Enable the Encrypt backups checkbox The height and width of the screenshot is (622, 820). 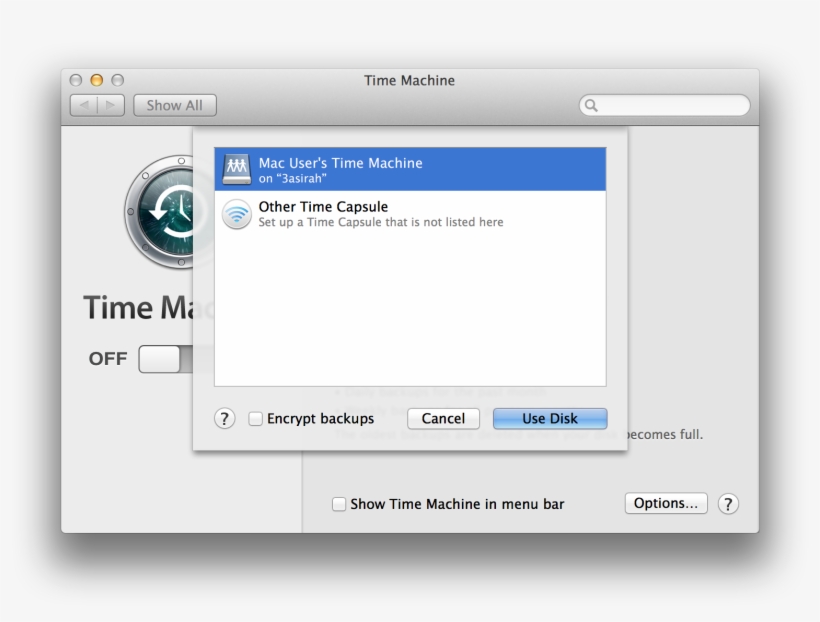(256, 419)
